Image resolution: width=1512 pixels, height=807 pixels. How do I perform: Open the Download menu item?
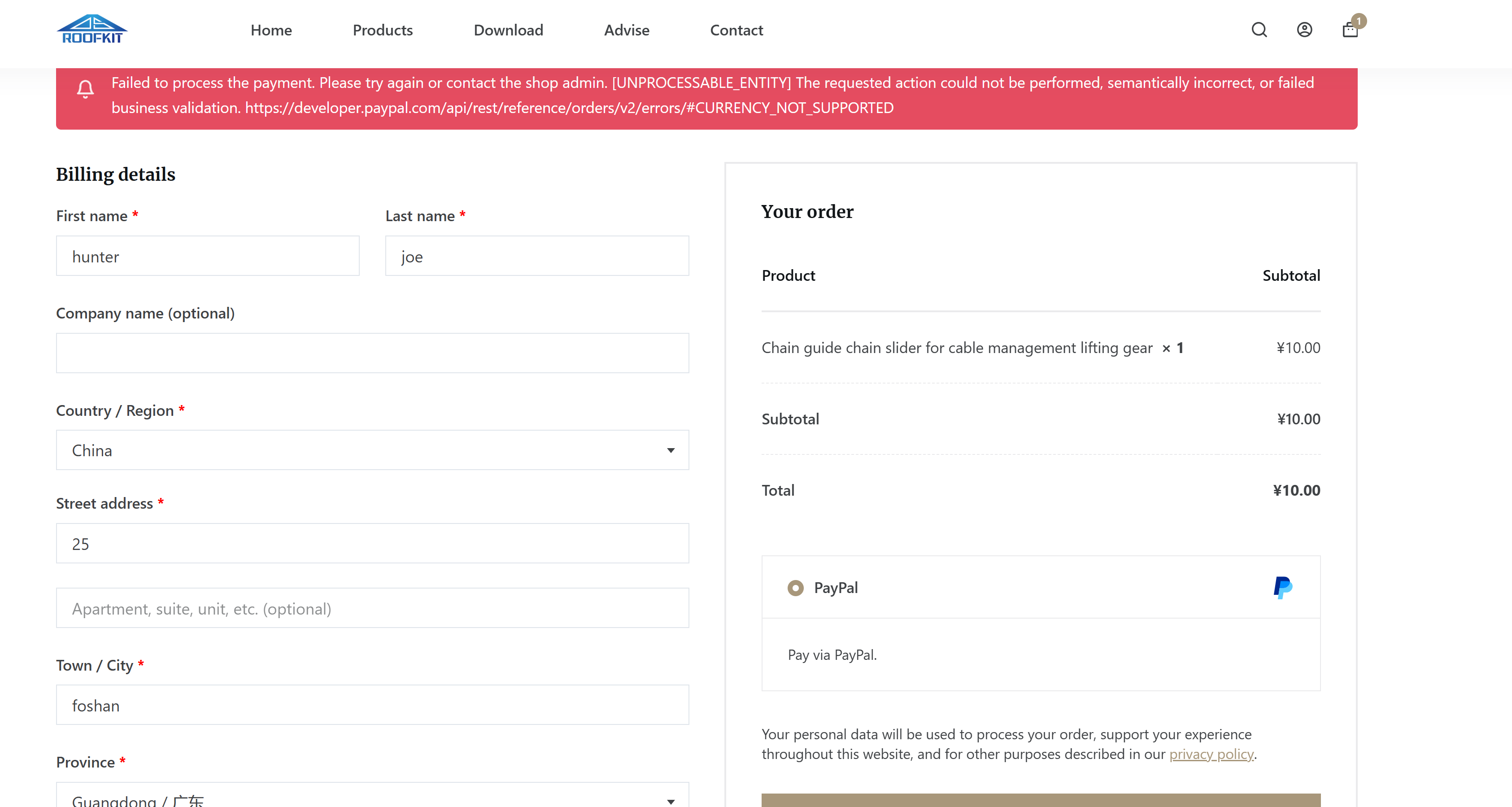[x=508, y=30]
